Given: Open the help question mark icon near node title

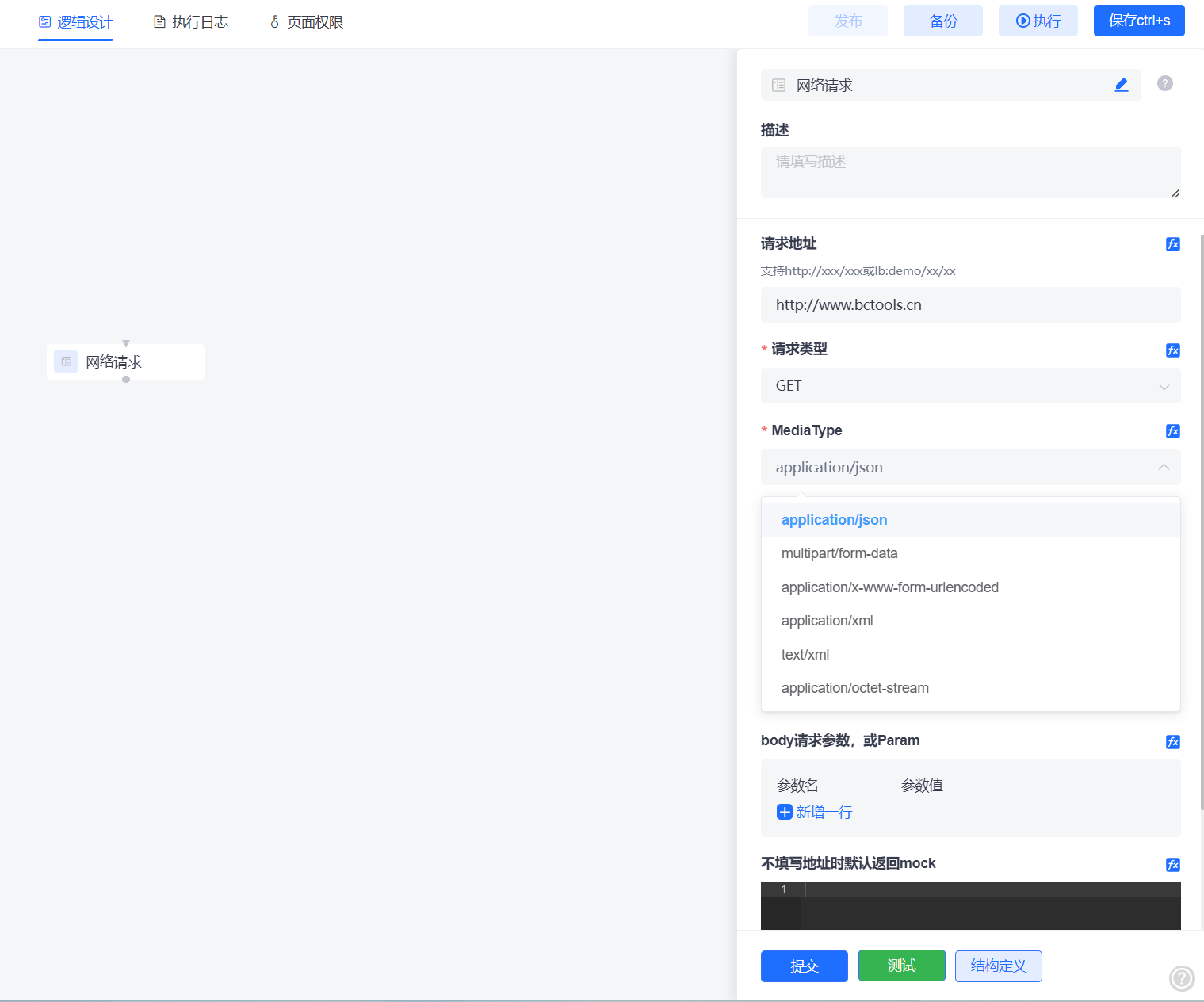Looking at the screenshot, I should click(x=1164, y=83).
